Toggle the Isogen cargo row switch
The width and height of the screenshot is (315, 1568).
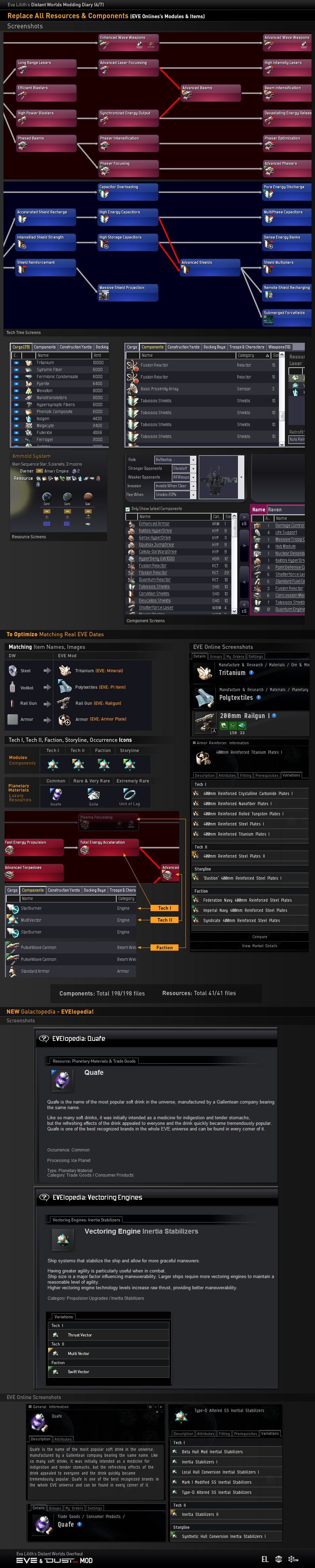[x=16, y=419]
